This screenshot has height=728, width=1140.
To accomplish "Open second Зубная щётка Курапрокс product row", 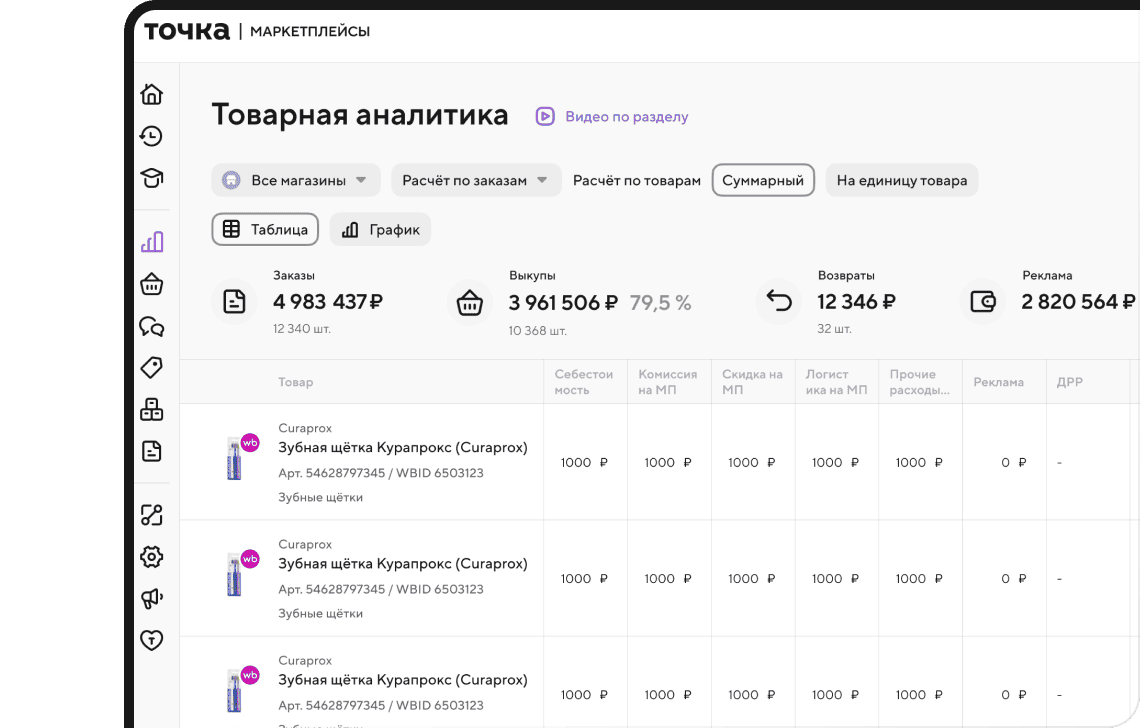I will pos(402,564).
